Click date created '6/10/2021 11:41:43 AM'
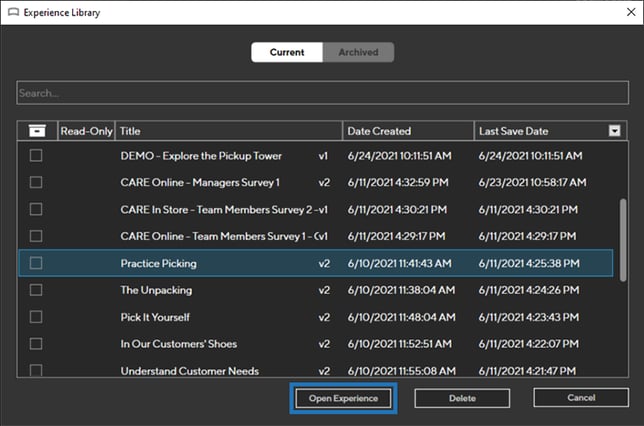 400,263
